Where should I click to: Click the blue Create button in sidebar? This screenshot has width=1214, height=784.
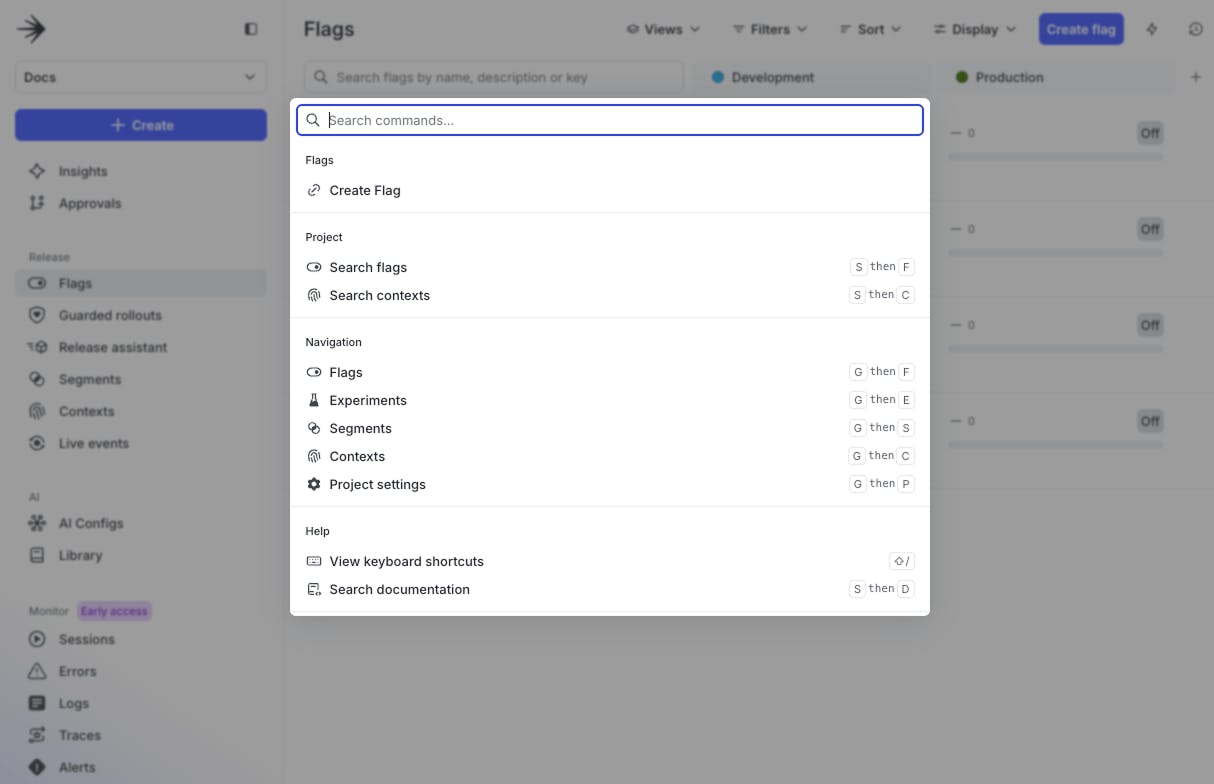(140, 125)
